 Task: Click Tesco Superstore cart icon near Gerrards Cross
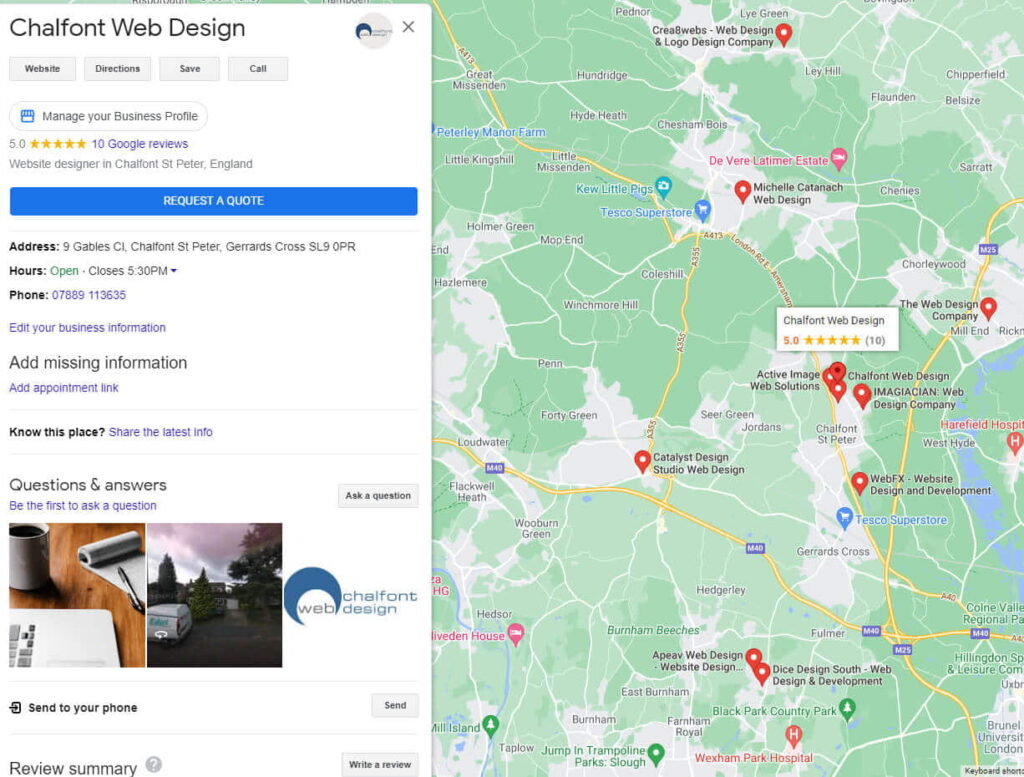coord(844,518)
